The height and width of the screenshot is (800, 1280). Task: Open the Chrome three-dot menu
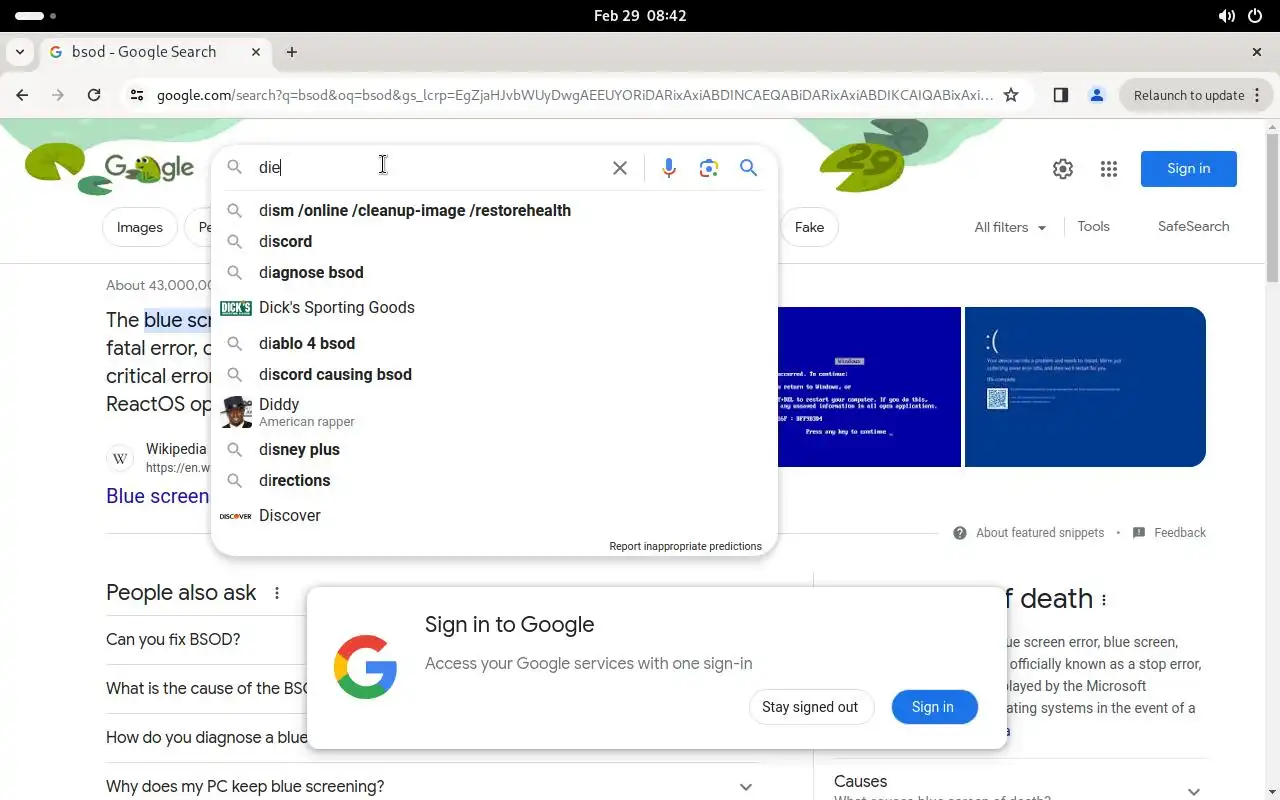[x=1258, y=95]
